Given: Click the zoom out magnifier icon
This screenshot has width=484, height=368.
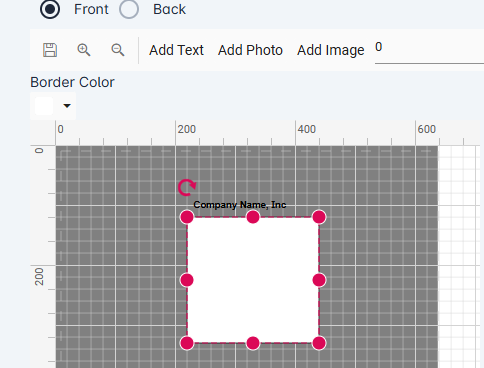Looking at the screenshot, I should (x=118, y=50).
